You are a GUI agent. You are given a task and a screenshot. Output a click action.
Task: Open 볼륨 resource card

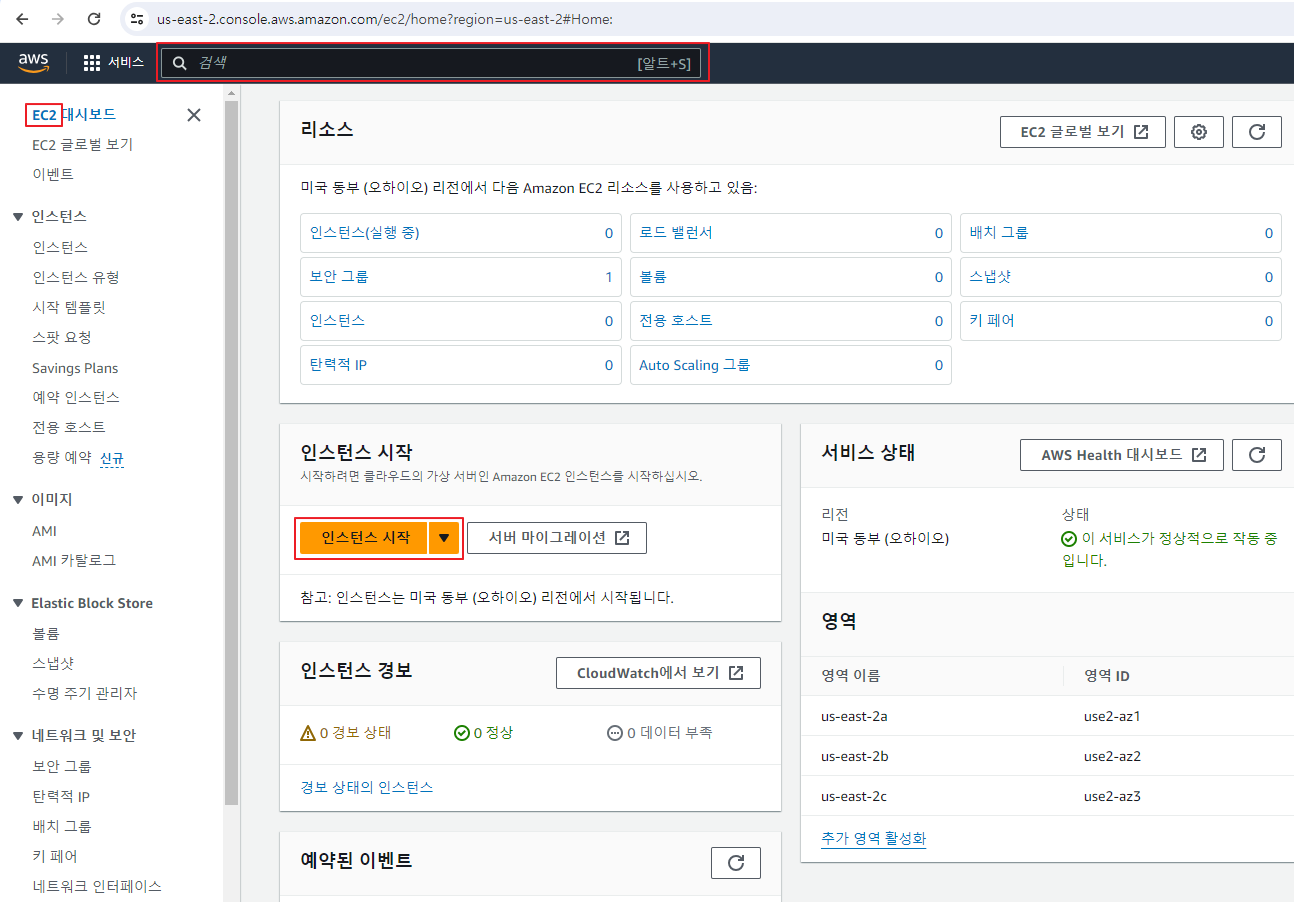[791, 277]
